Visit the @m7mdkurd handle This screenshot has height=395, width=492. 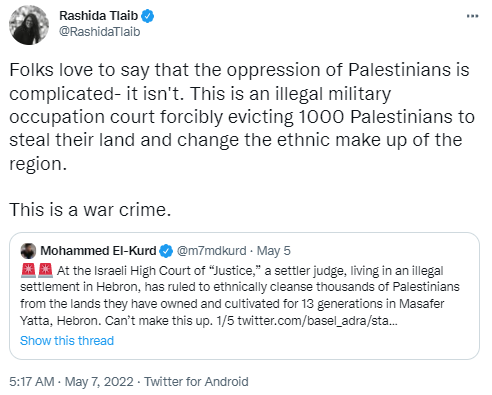211,251
